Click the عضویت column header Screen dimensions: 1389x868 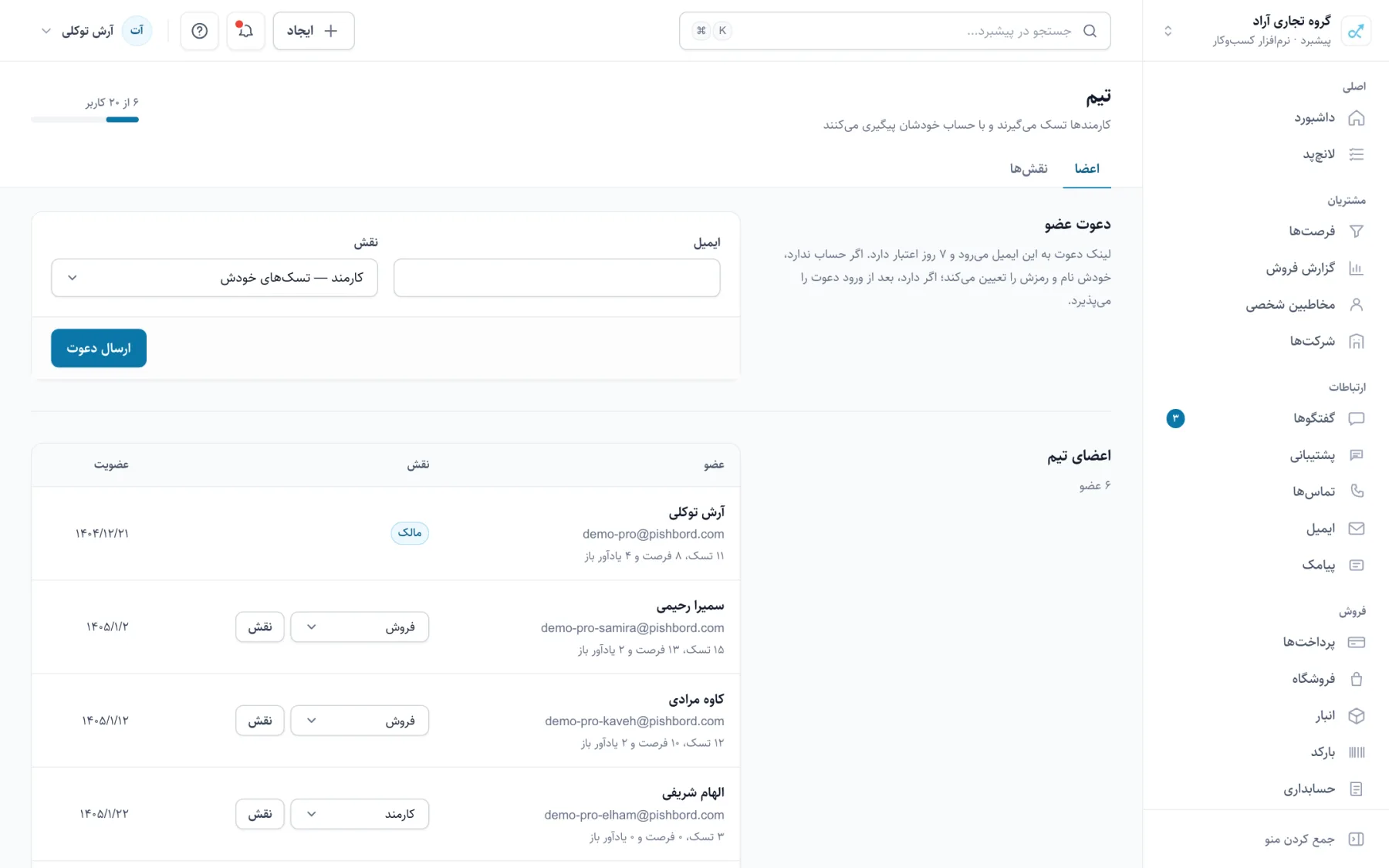click(111, 464)
